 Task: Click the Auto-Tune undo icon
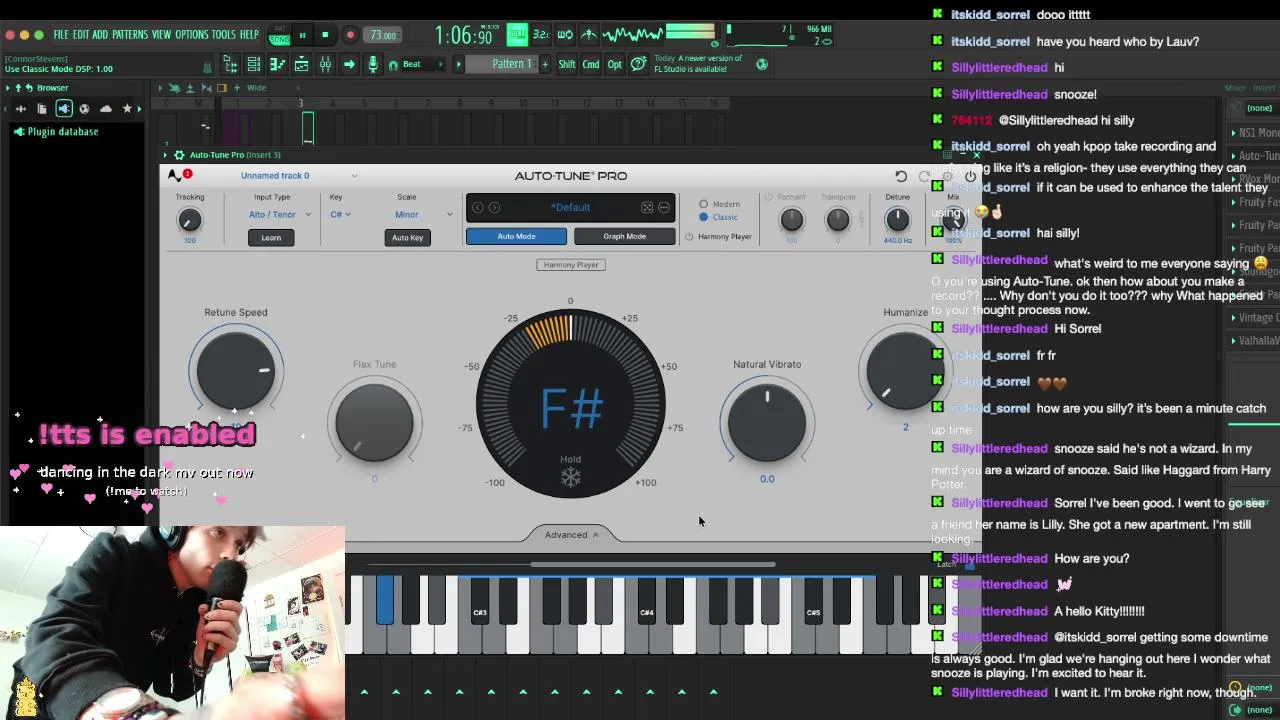pyautogui.click(x=901, y=176)
